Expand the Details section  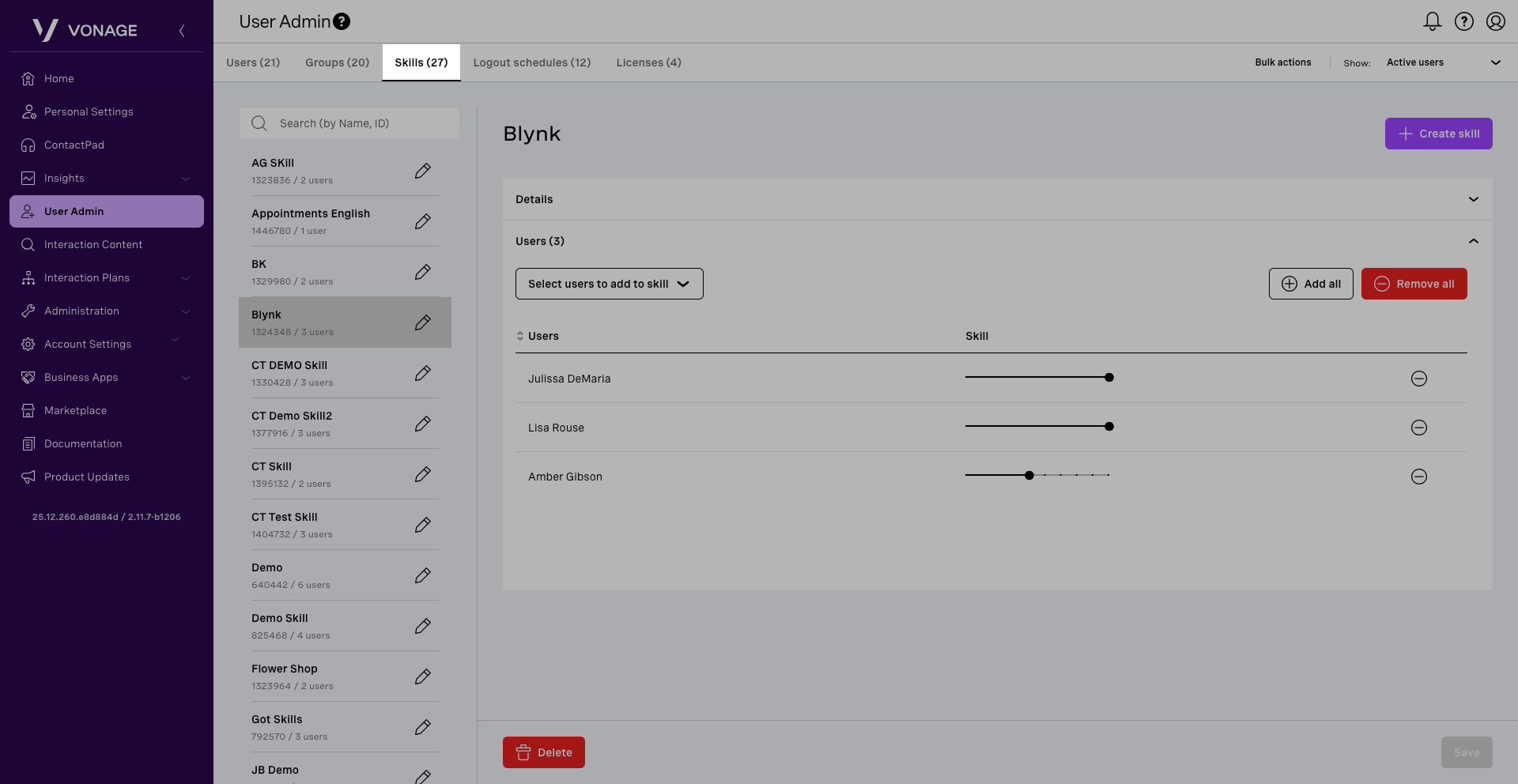1473,199
